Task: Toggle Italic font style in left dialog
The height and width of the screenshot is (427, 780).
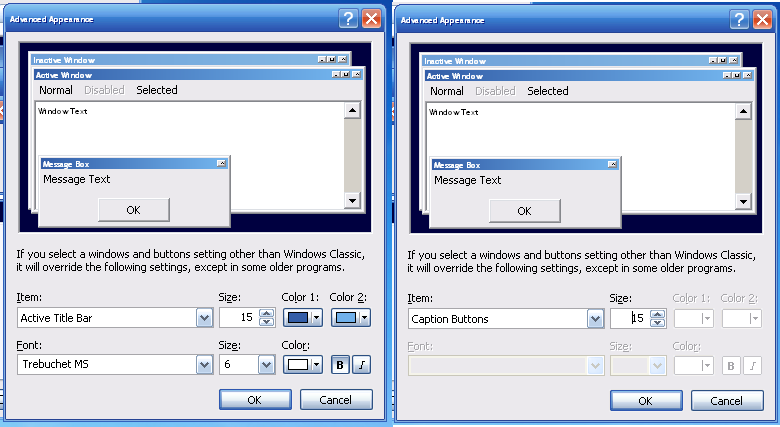Action: click(x=360, y=365)
